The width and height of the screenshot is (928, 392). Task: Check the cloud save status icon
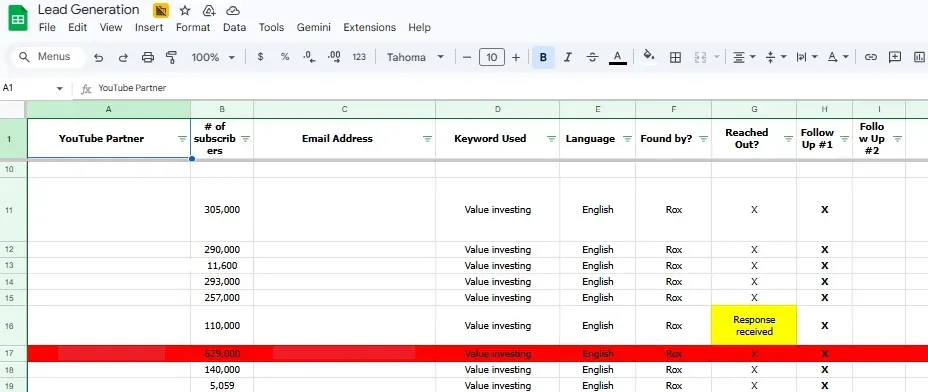[x=233, y=10]
